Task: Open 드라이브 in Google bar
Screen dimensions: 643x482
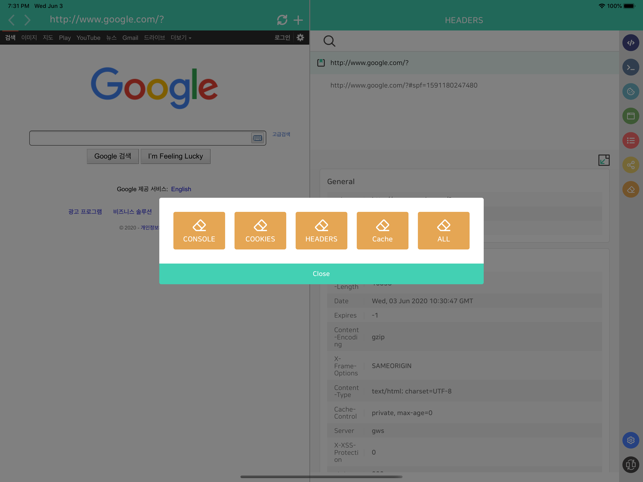Action: pyautogui.click(x=154, y=37)
